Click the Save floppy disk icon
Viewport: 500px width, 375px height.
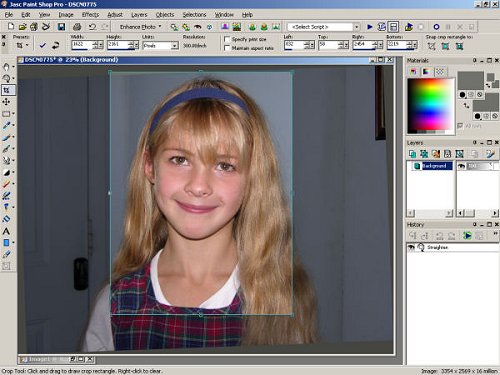click(x=61, y=27)
